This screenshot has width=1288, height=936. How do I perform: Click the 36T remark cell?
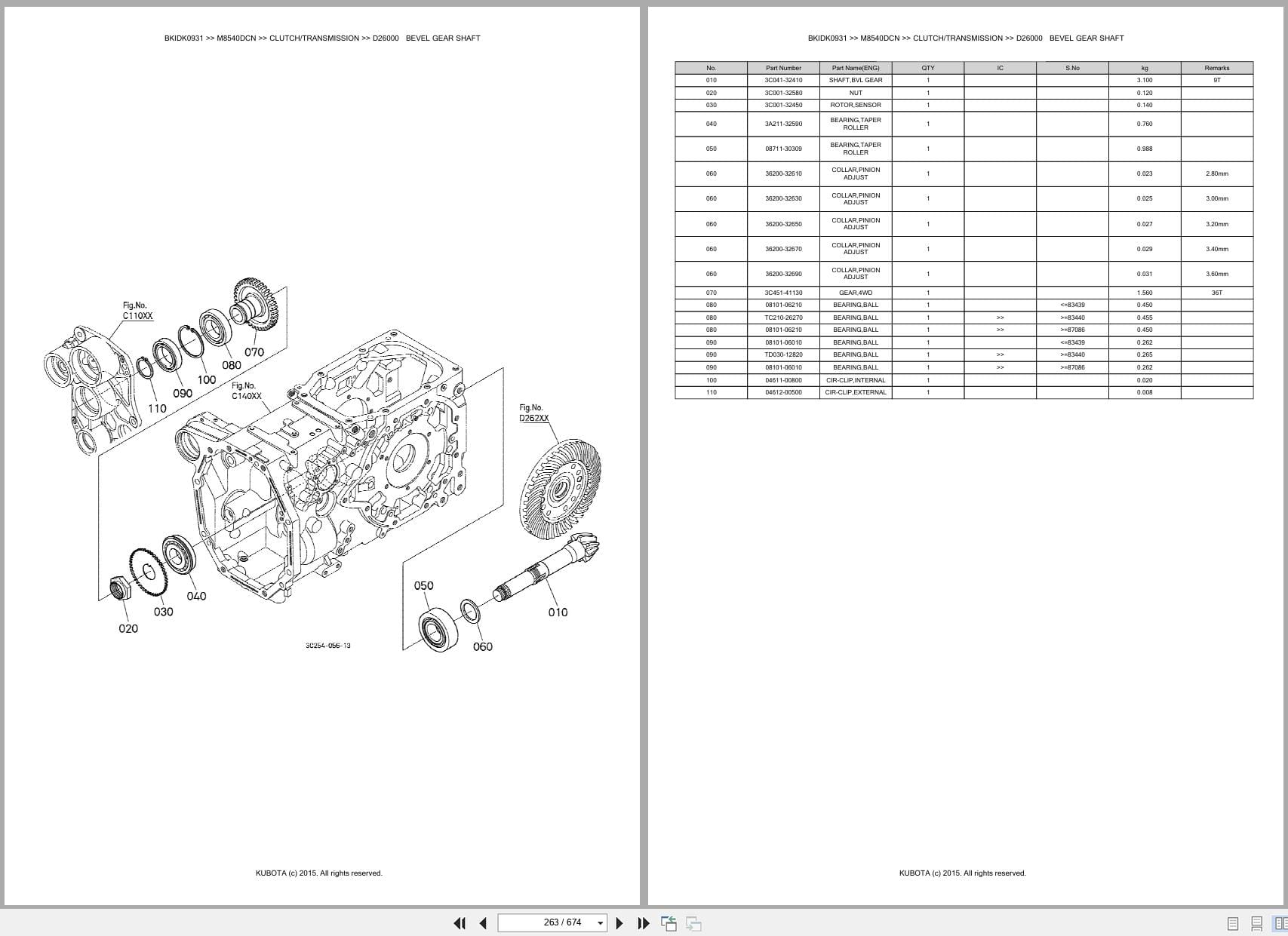click(x=1216, y=293)
